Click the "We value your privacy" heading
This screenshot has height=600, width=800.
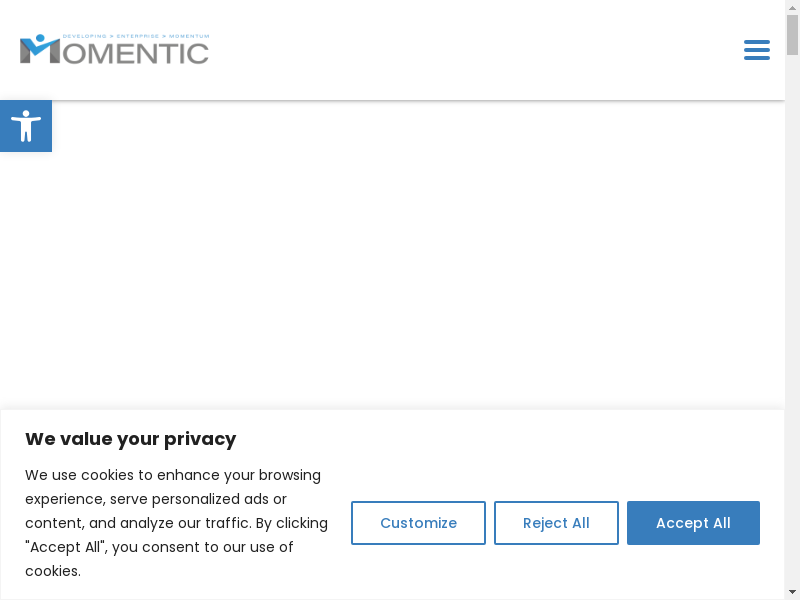click(130, 439)
